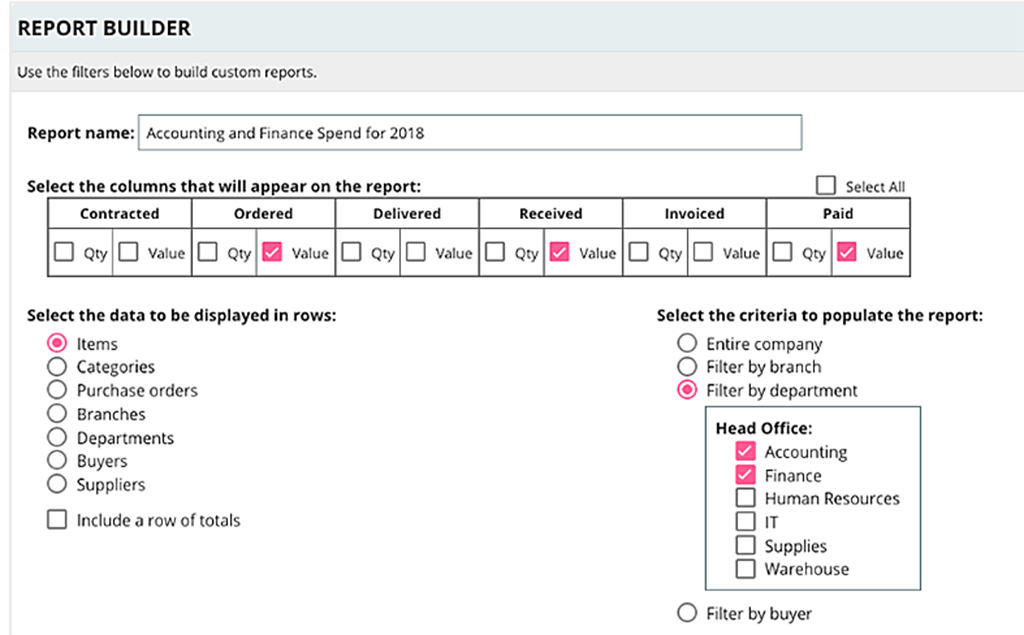The width and height of the screenshot is (1024, 635).
Task: Click the Ordered column header
Action: (263, 214)
